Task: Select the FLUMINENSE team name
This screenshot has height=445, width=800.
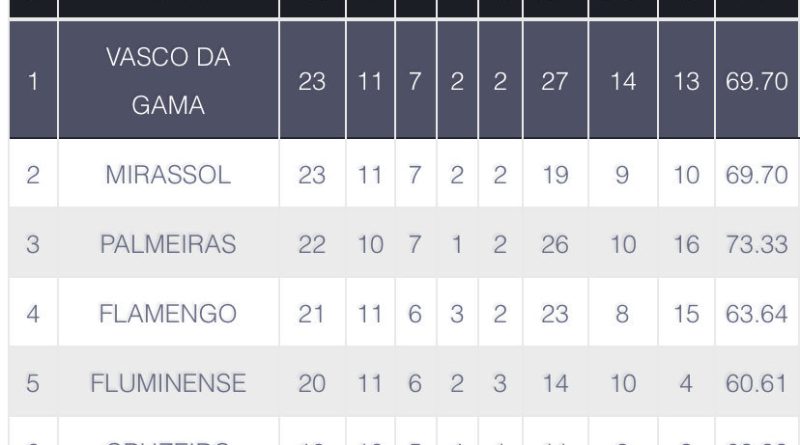Action: [168, 384]
